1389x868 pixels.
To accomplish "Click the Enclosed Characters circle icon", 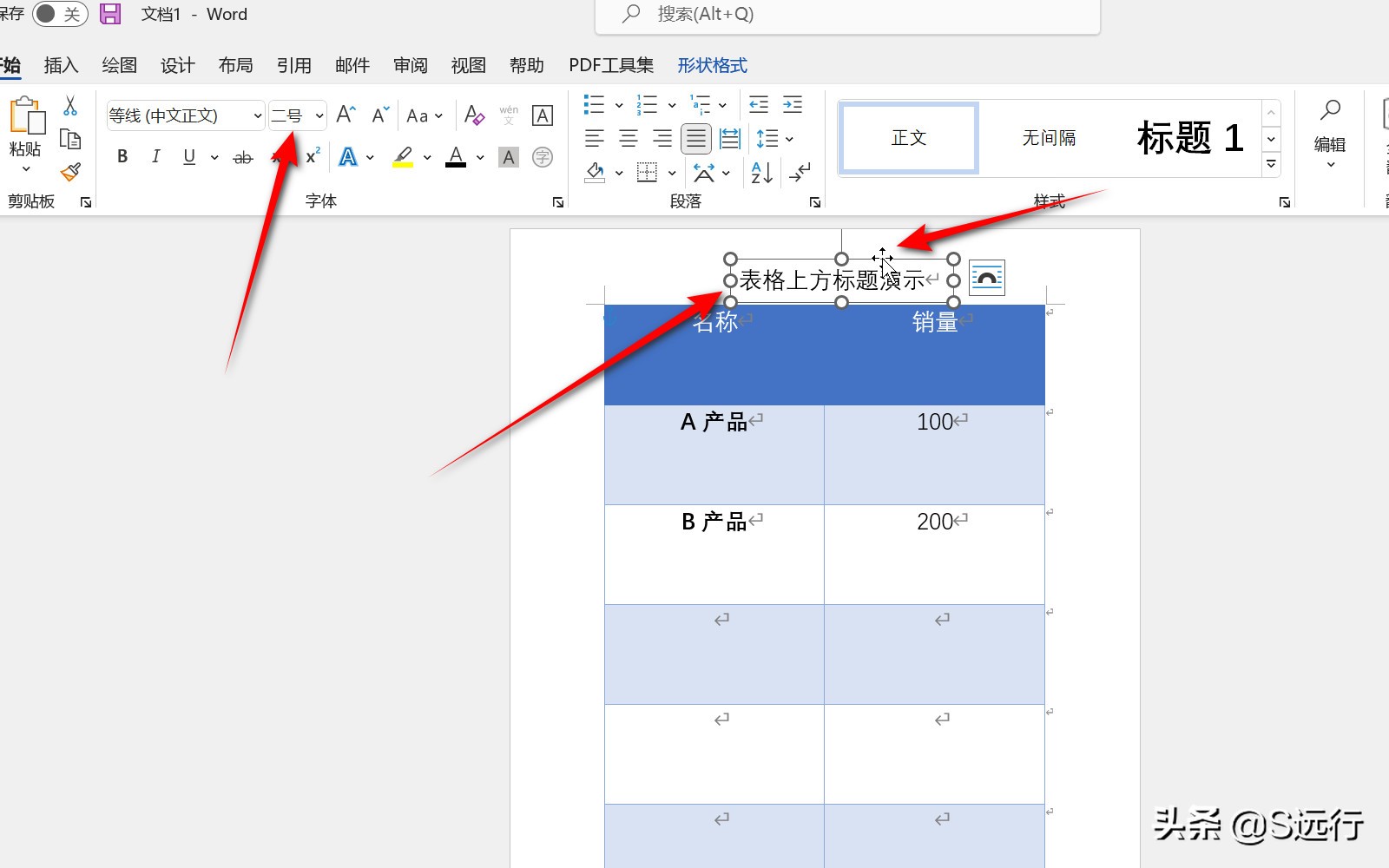I will click(543, 157).
